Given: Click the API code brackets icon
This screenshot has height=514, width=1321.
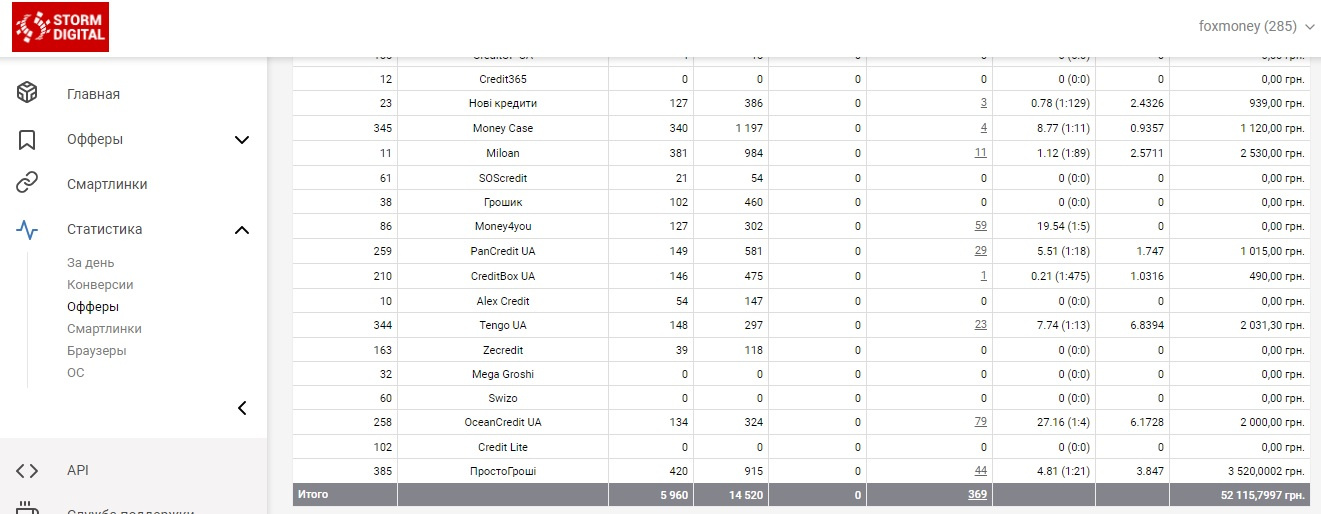Looking at the screenshot, I should (x=27, y=470).
